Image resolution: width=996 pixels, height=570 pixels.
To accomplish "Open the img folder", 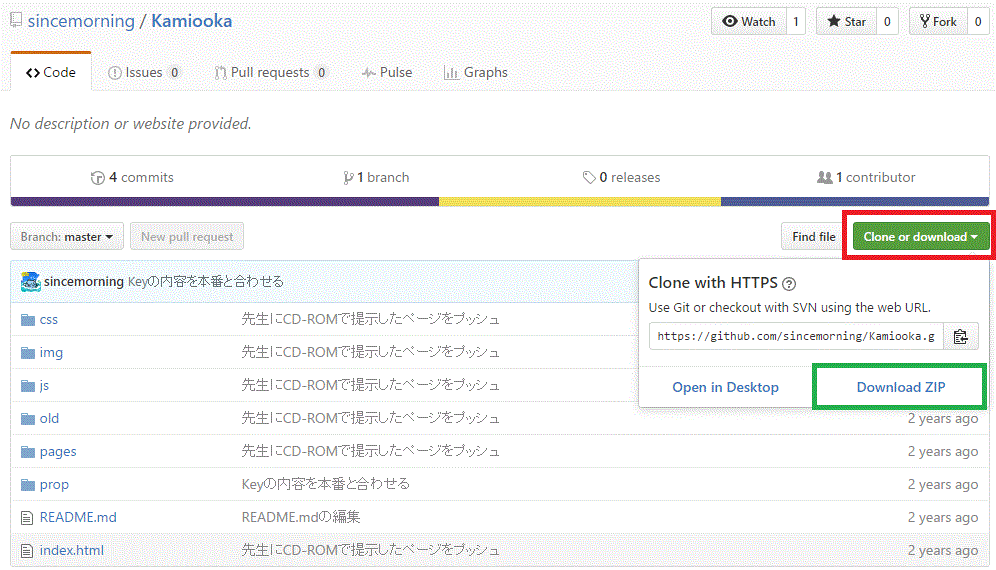I will click(x=51, y=353).
